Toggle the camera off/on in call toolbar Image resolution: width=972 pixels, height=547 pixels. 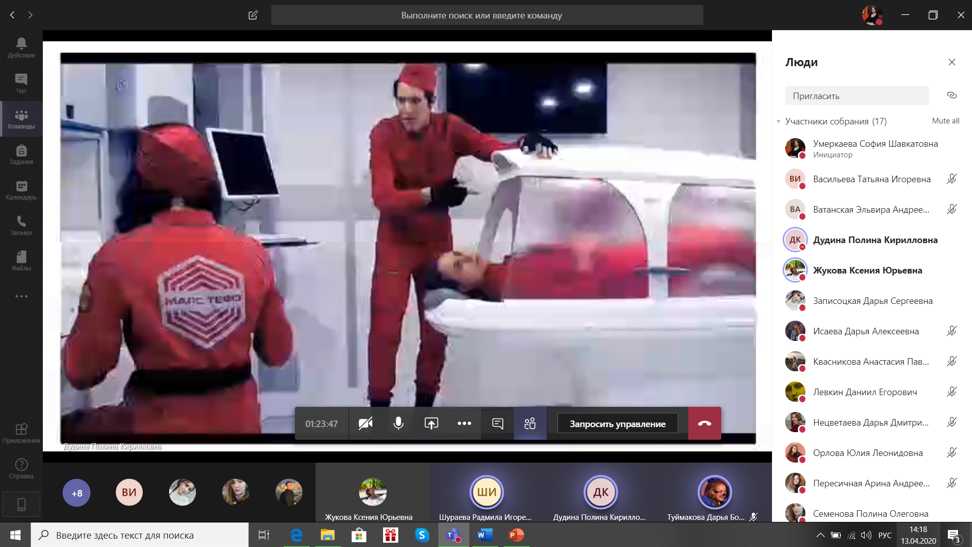pyautogui.click(x=366, y=424)
